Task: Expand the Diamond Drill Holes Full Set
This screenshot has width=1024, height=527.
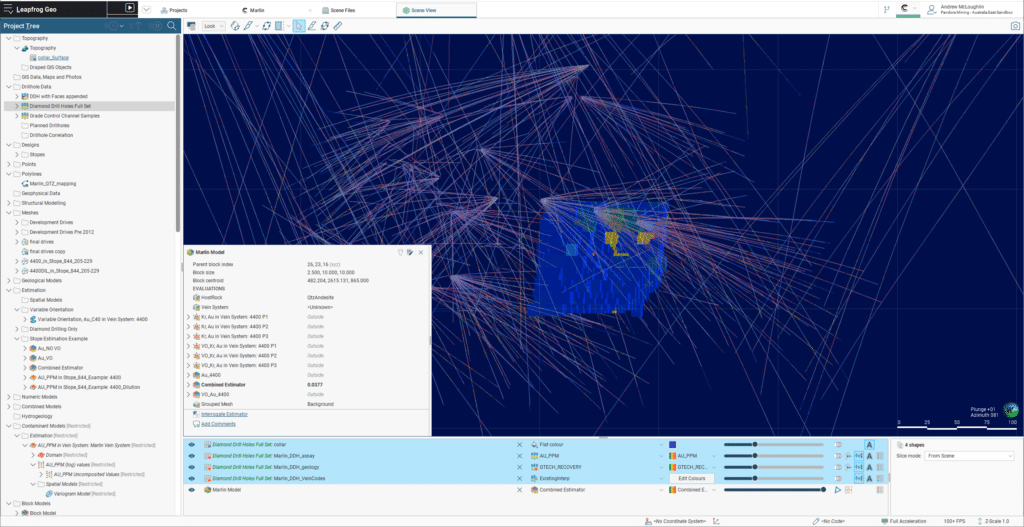Action: click(x=16, y=106)
